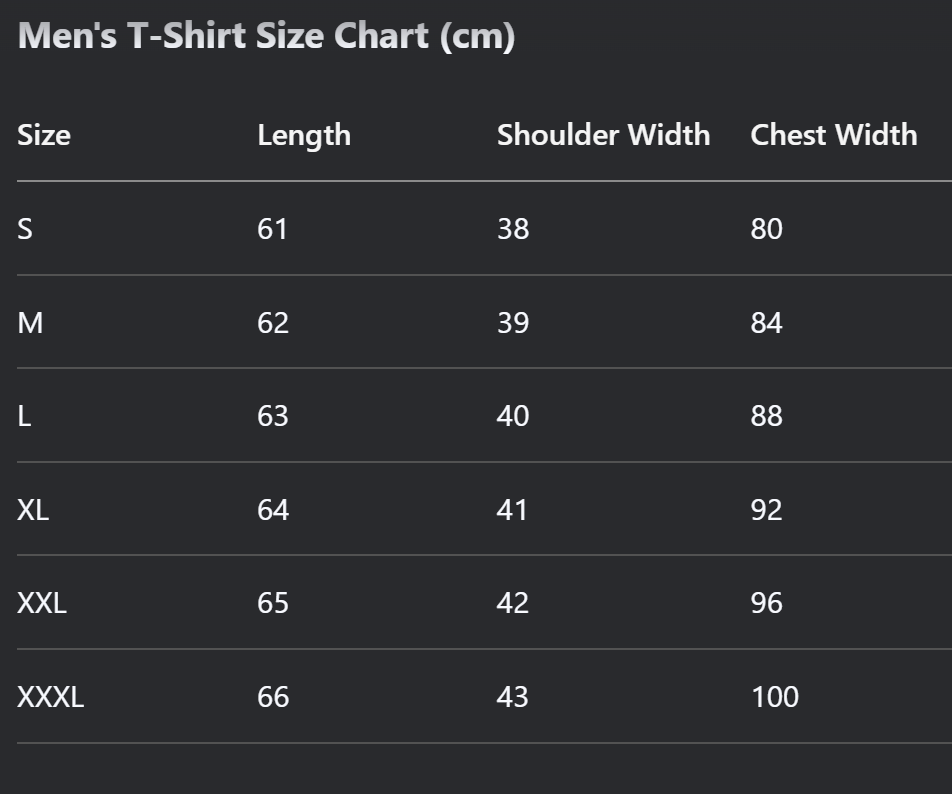Screen dimensions: 952x794
Task: Select the Size column header
Action: [x=44, y=135]
